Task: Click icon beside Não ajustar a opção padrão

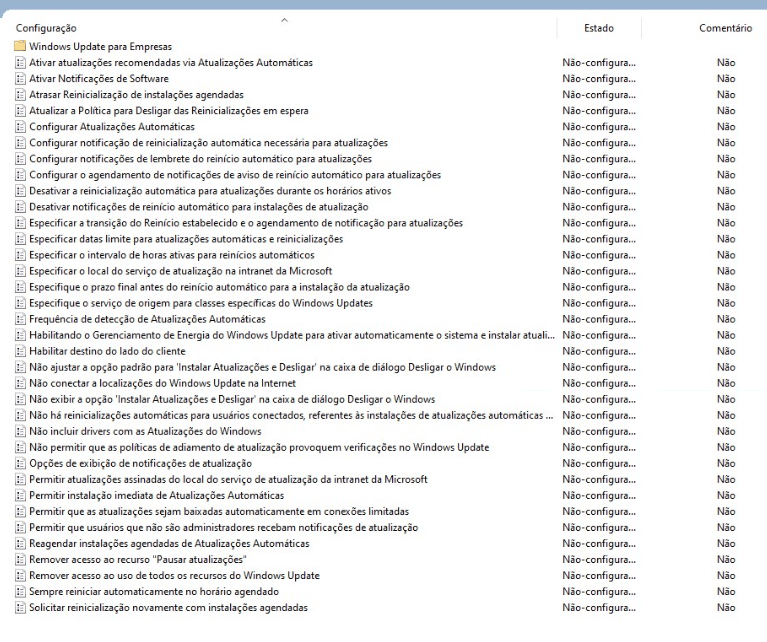Action: (x=20, y=367)
